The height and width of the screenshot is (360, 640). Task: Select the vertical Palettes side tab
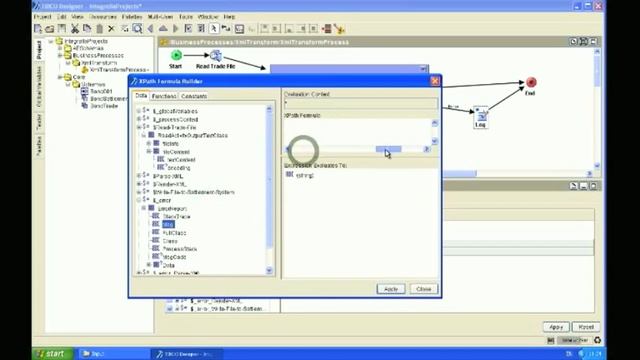pos(39,146)
